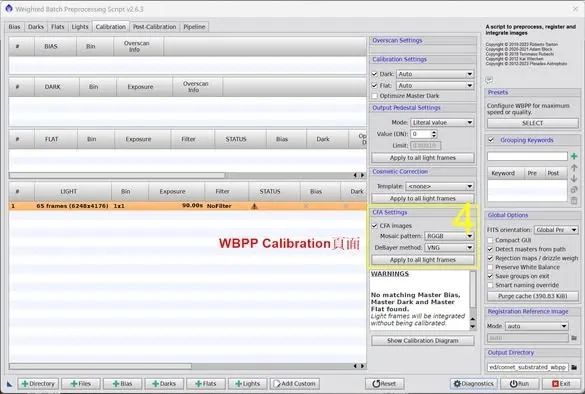The image size is (585, 394).
Task: Click Purge cache button
Action: coord(533,296)
